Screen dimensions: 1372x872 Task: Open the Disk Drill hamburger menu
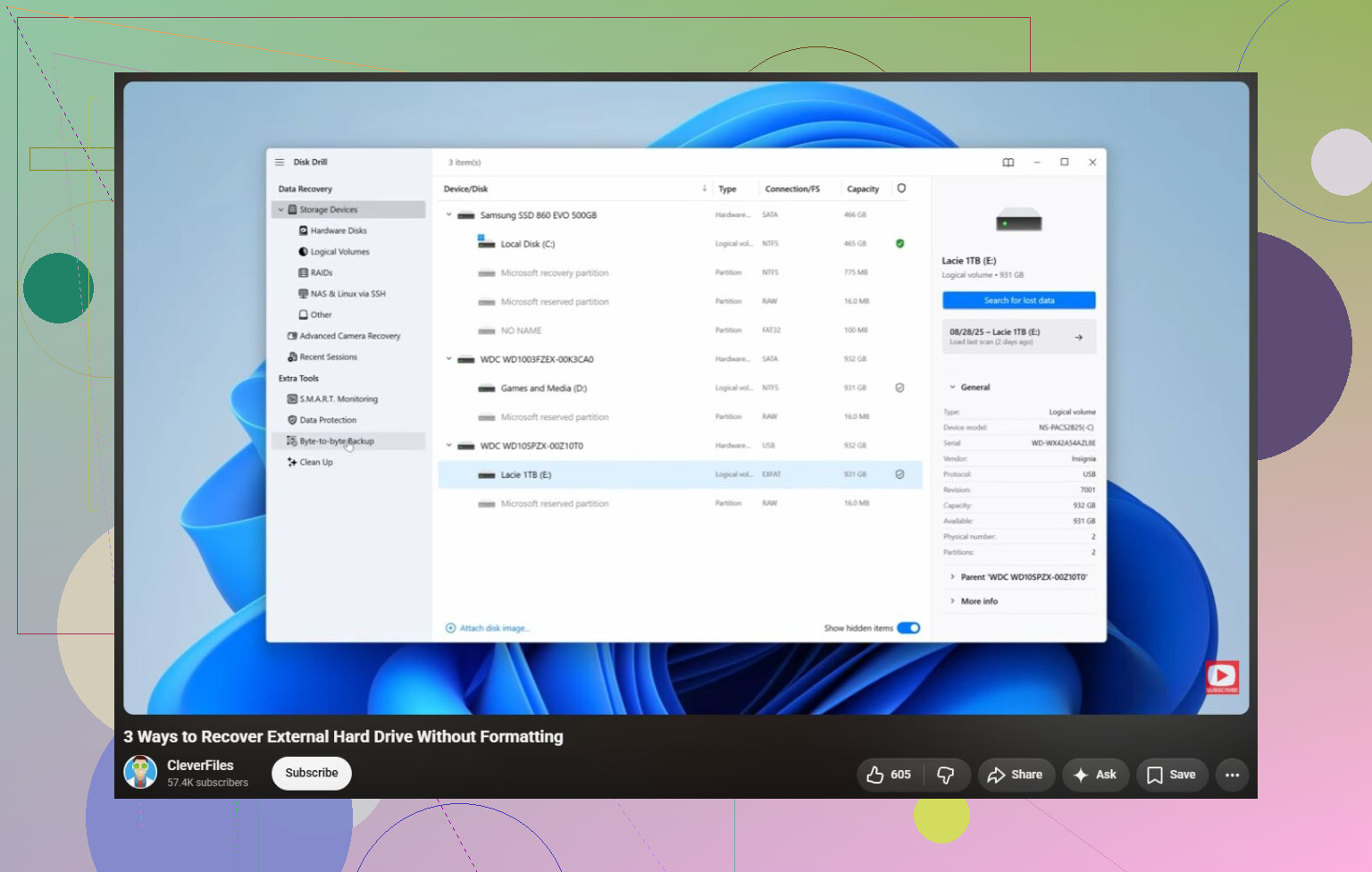pos(280,162)
